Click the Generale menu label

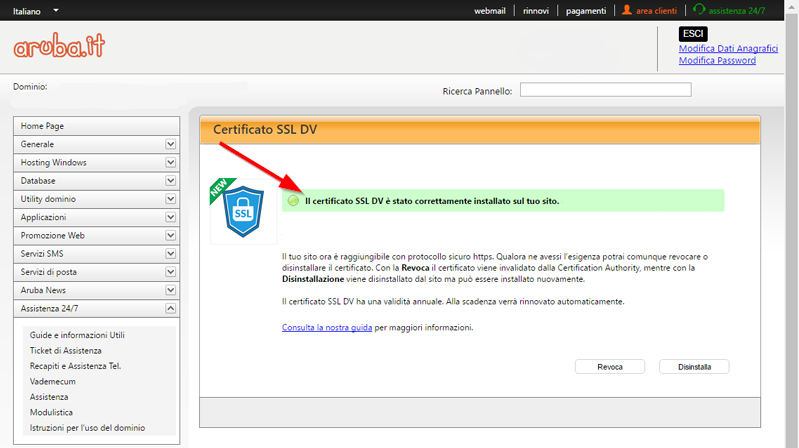pos(37,144)
